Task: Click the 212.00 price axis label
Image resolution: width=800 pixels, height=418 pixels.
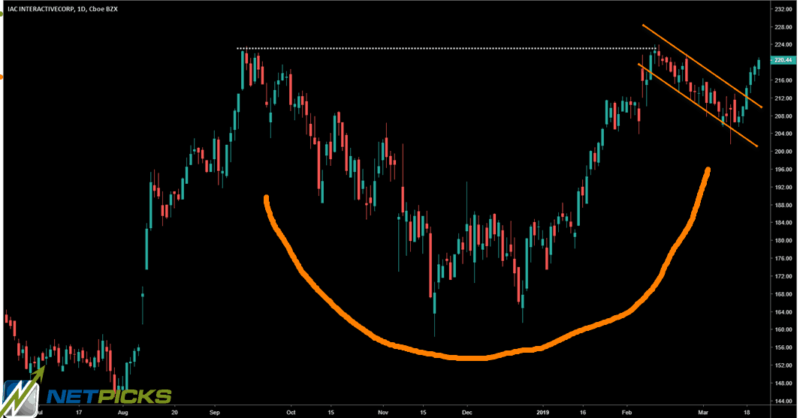Action: point(783,99)
